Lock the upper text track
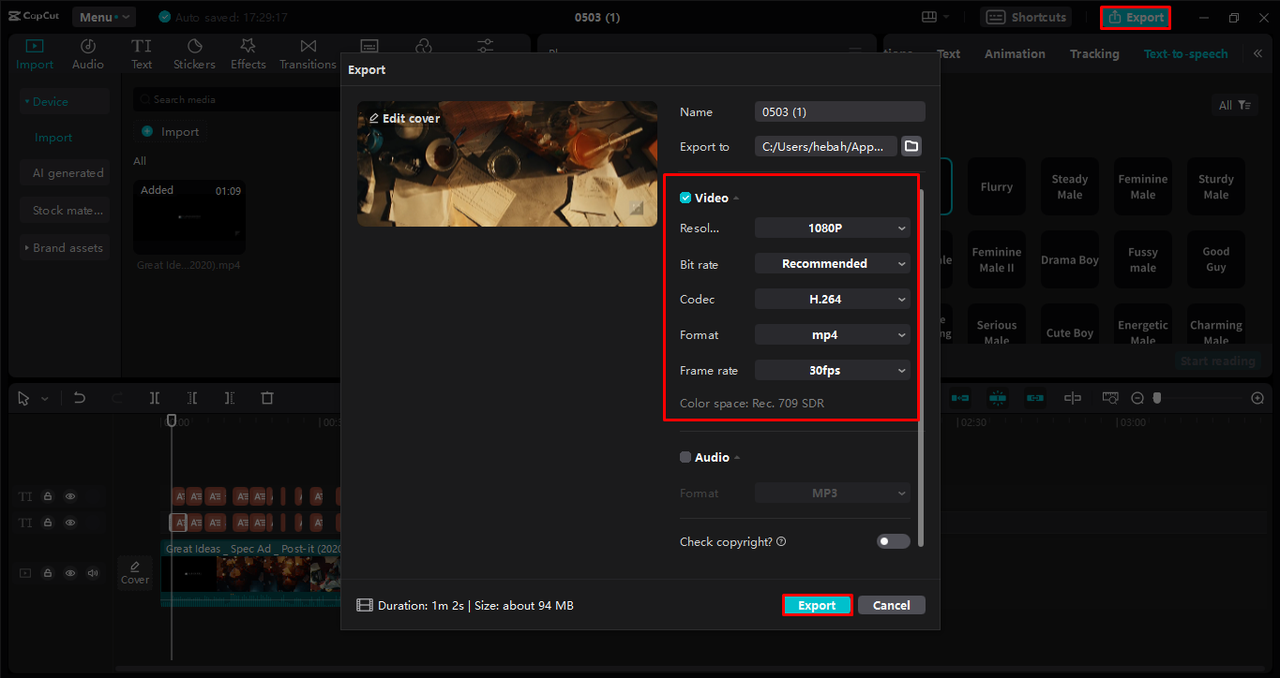The width and height of the screenshot is (1280, 678). coord(48,496)
